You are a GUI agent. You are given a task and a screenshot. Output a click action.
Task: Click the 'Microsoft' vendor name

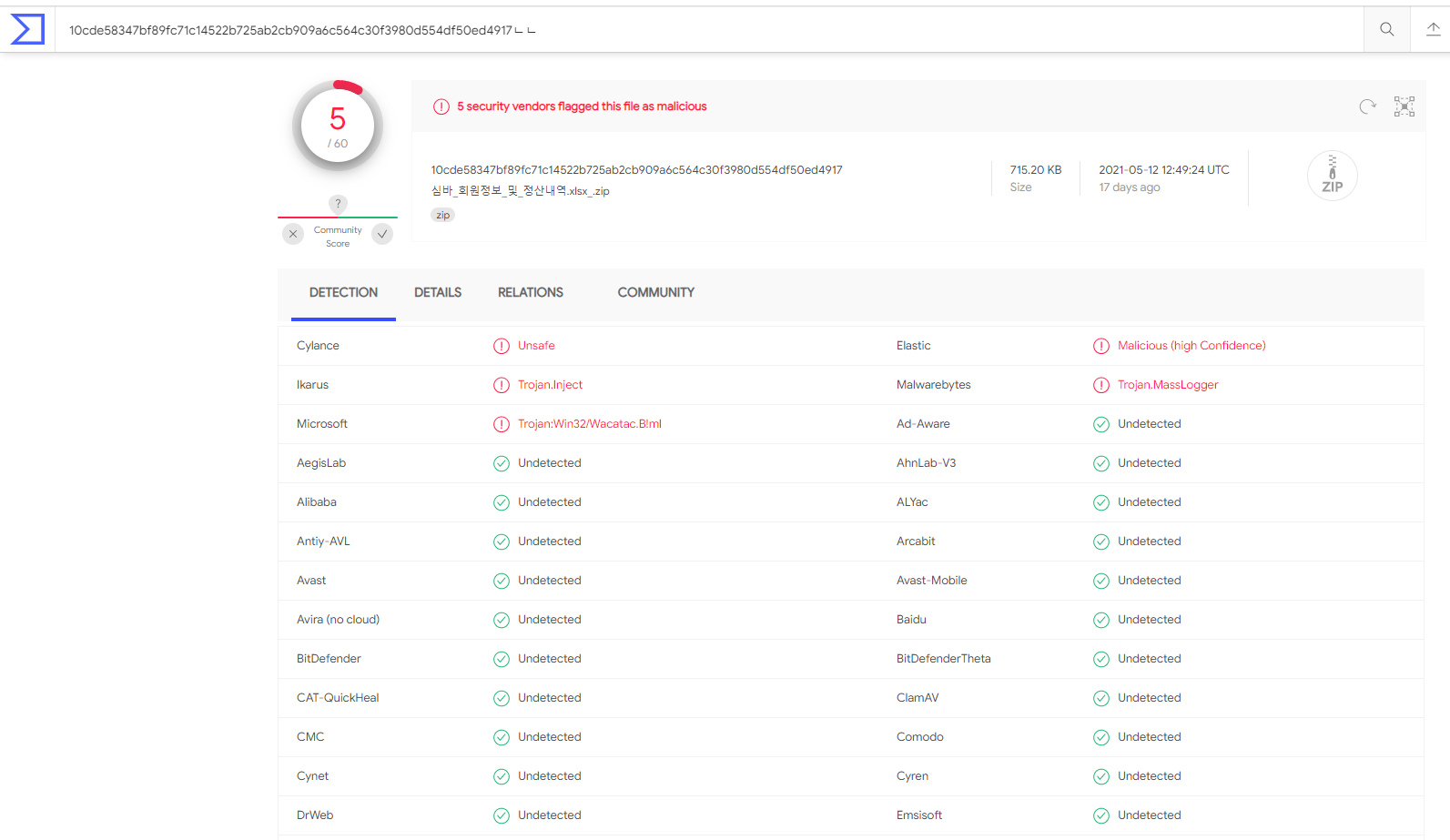322,424
